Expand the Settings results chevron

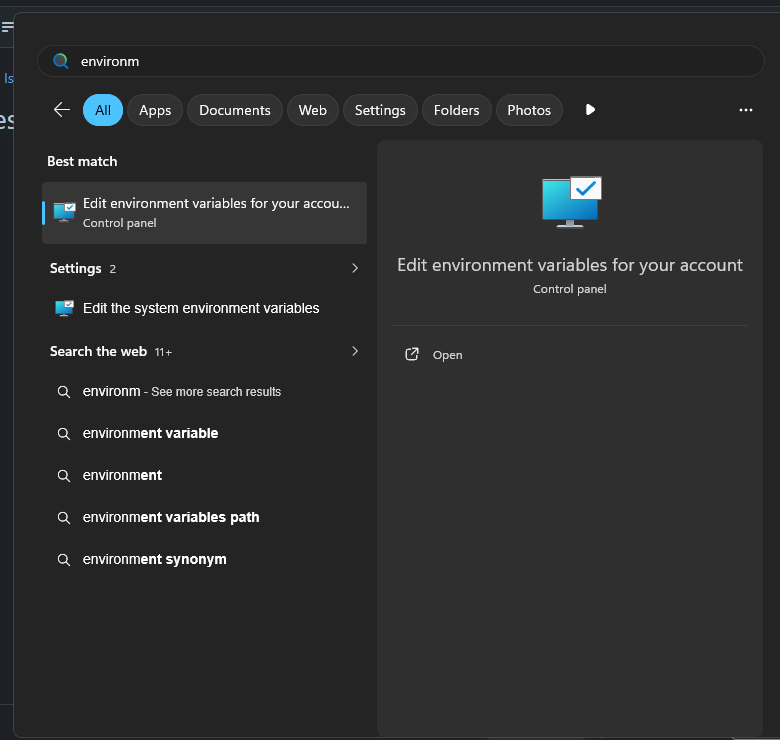[x=355, y=268]
